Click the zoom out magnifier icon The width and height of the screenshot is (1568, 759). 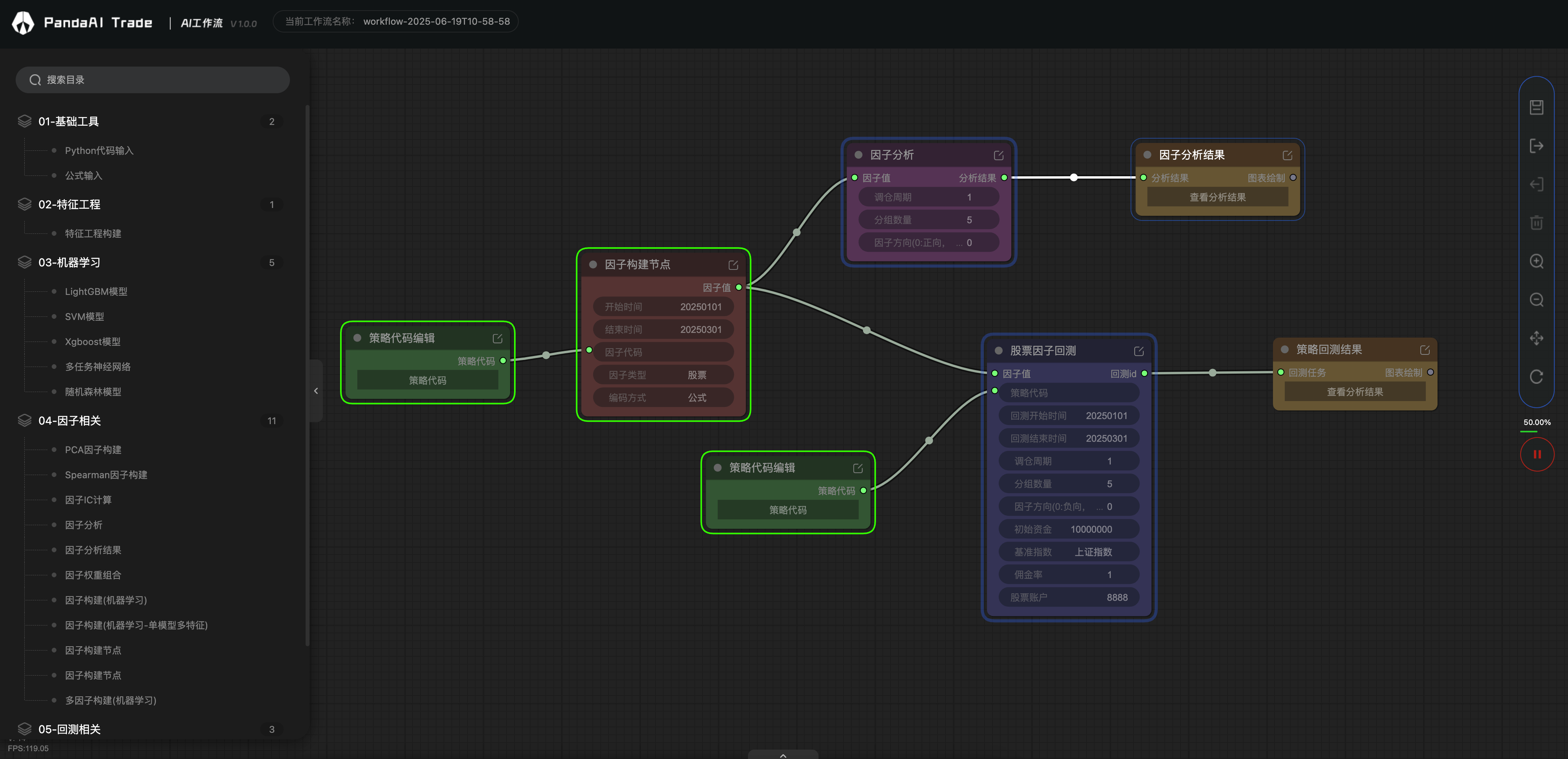(1536, 300)
